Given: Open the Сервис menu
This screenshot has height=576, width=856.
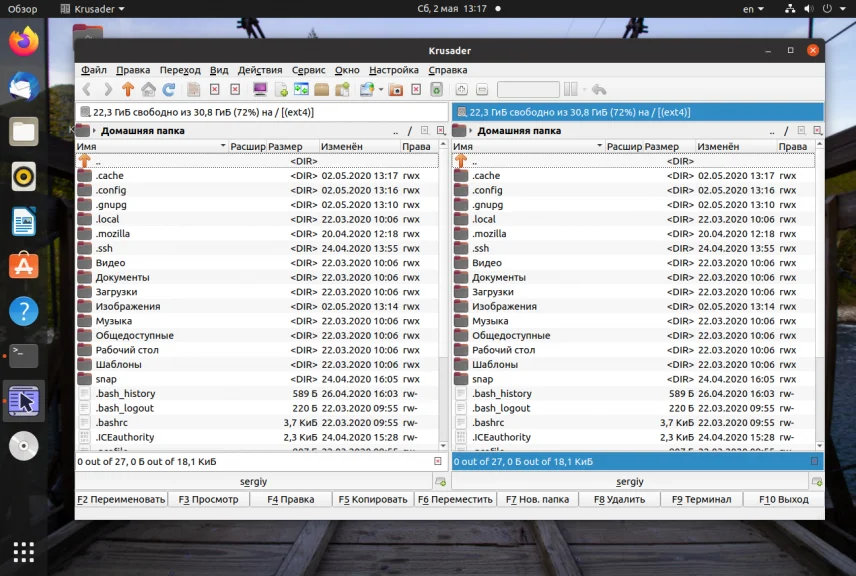Looking at the screenshot, I should pyautogui.click(x=308, y=70).
